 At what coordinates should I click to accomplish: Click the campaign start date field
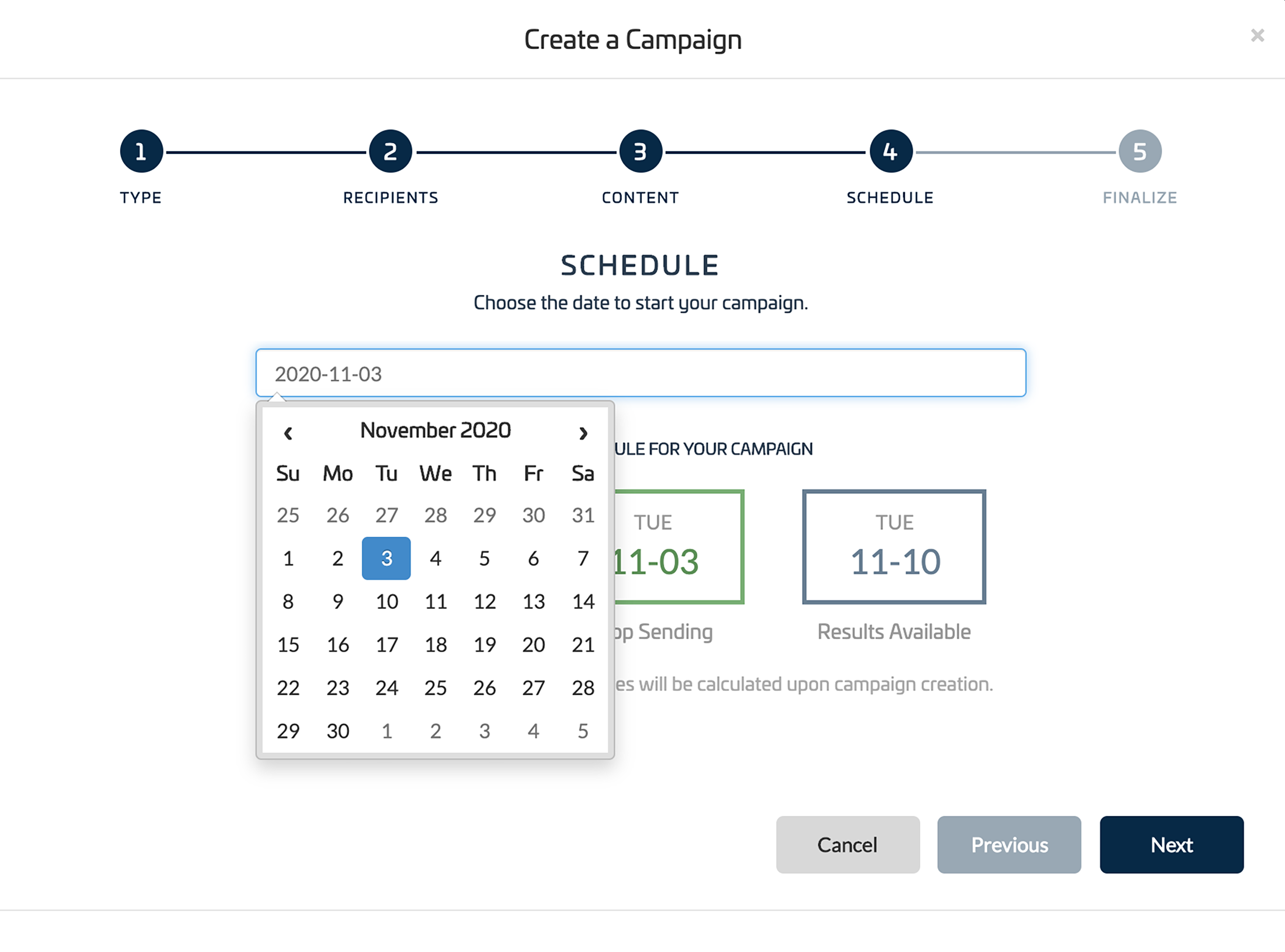[640, 373]
